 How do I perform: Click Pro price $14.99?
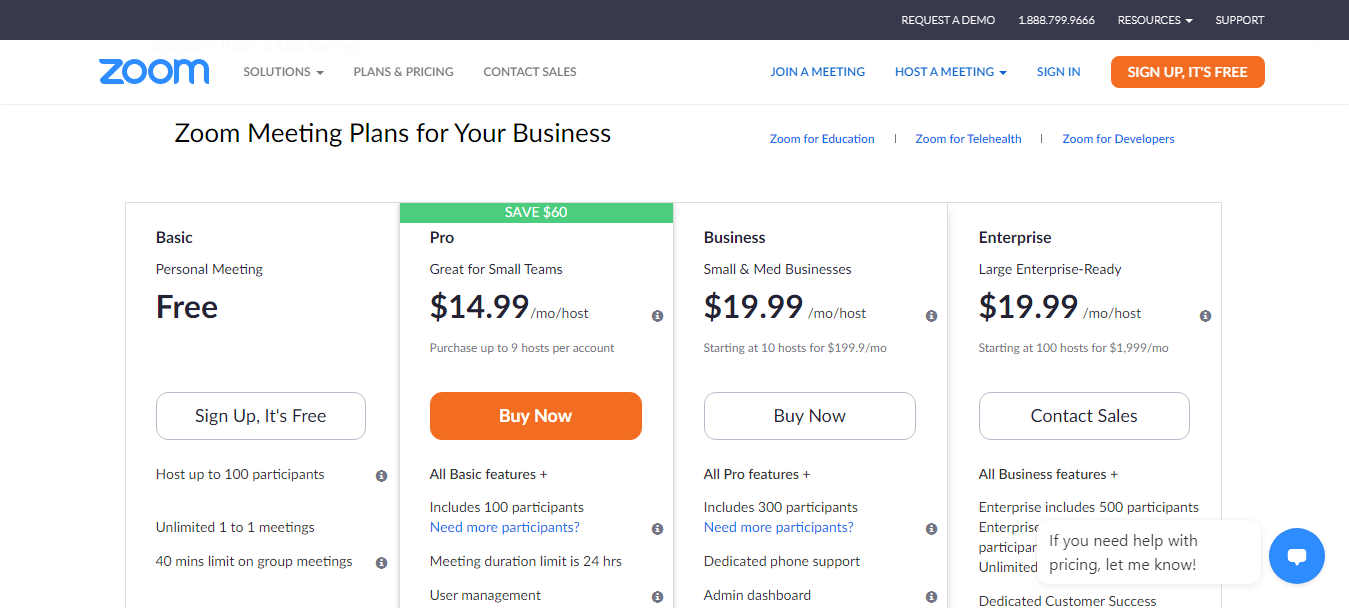[479, 307]
